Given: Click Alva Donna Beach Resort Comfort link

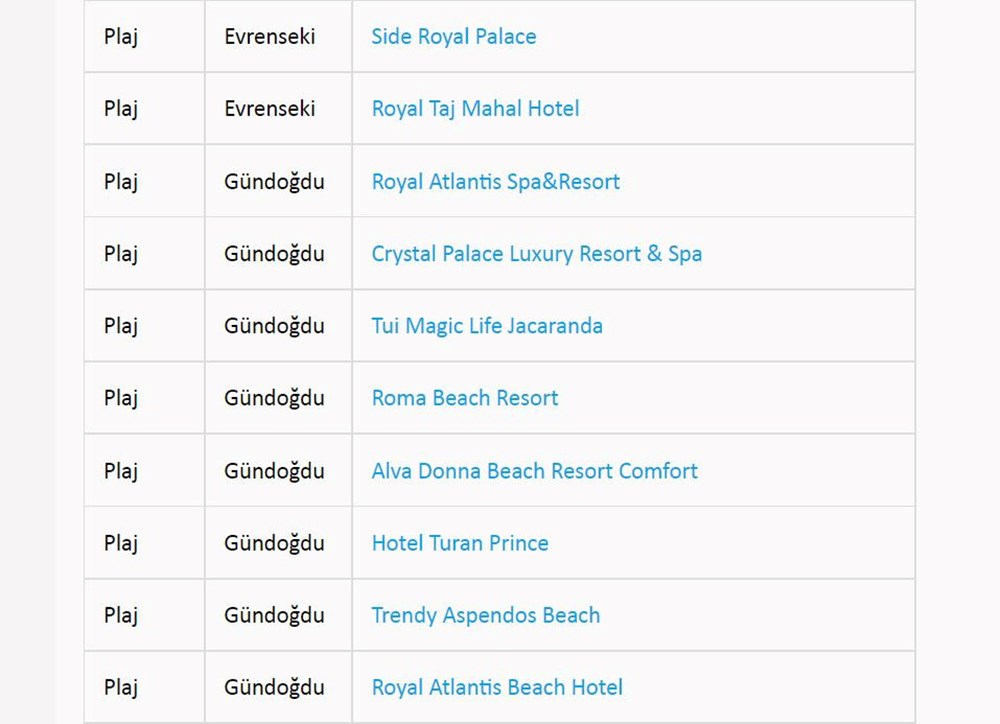Looking at the screenshot, I should [x=534, y=471].
